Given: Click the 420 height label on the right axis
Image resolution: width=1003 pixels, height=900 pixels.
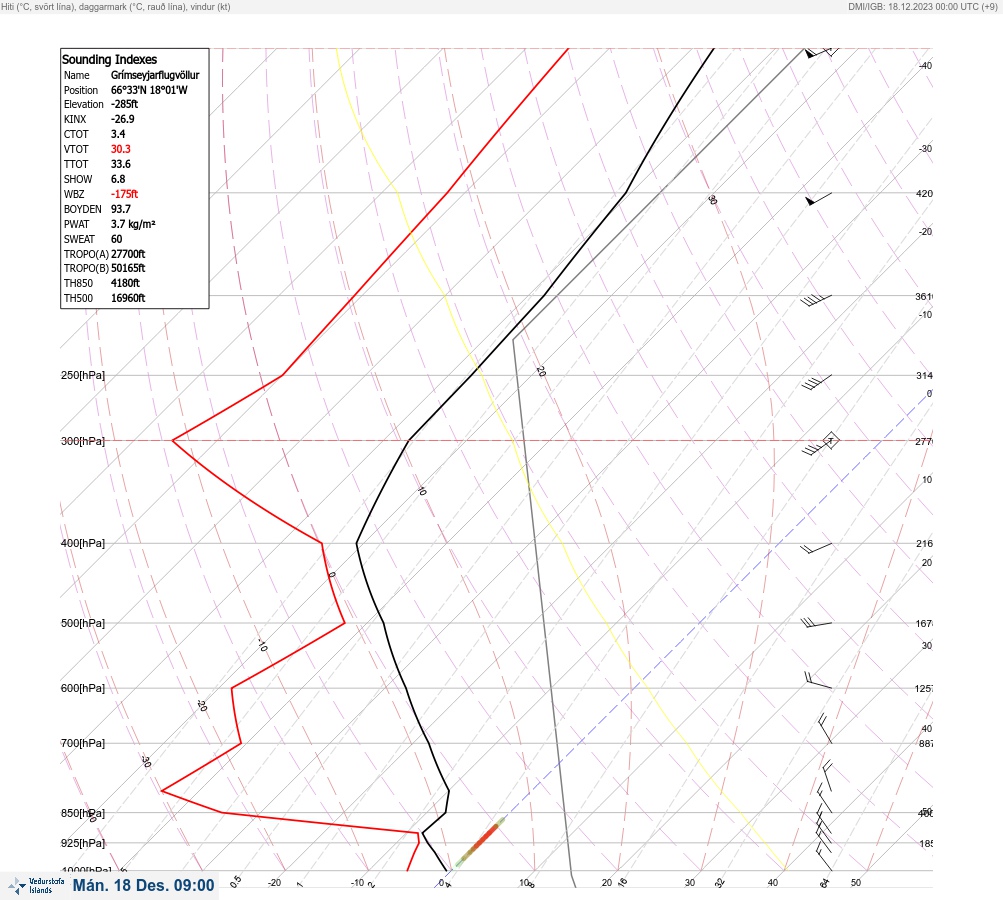Looking at the screenshot, I should click(x=924, y=193).
